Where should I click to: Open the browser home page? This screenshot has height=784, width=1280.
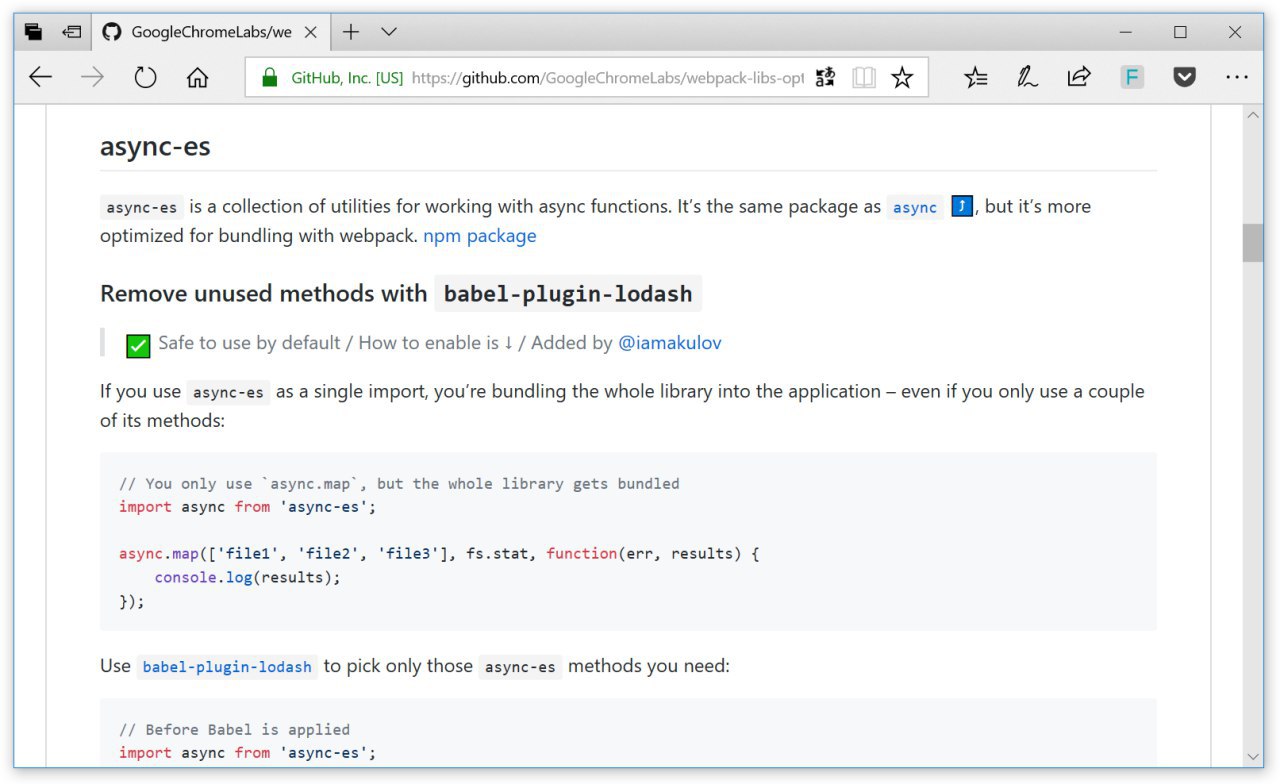(x=198, y=77)
